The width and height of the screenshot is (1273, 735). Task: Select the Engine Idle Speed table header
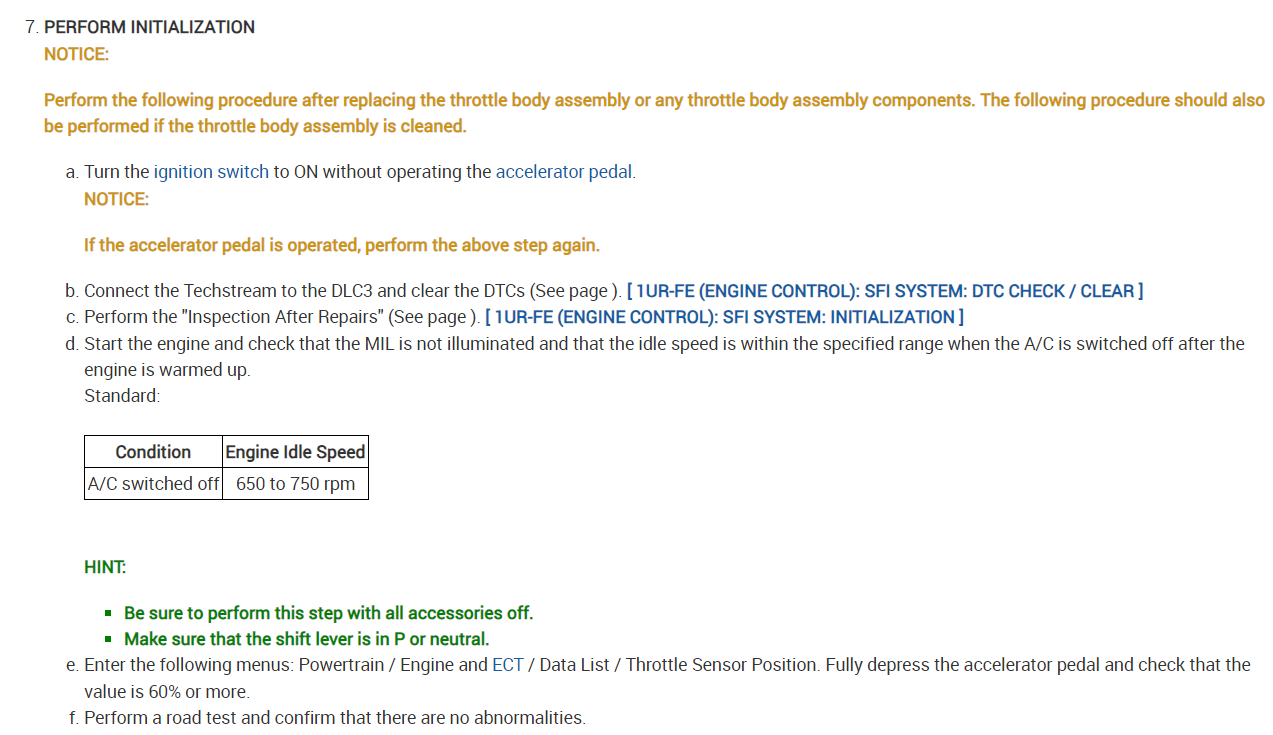click(x=295, y=452)
